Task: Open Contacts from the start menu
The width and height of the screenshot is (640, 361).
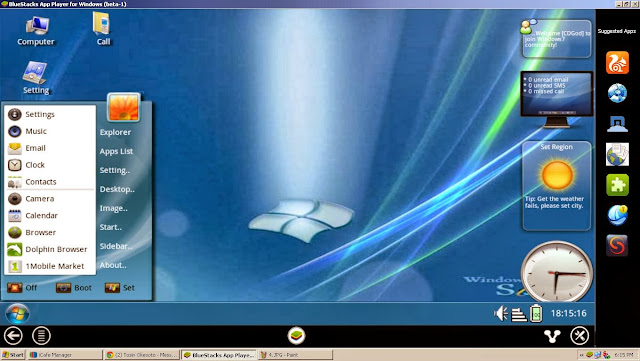Action: click(x=50, y=182)
